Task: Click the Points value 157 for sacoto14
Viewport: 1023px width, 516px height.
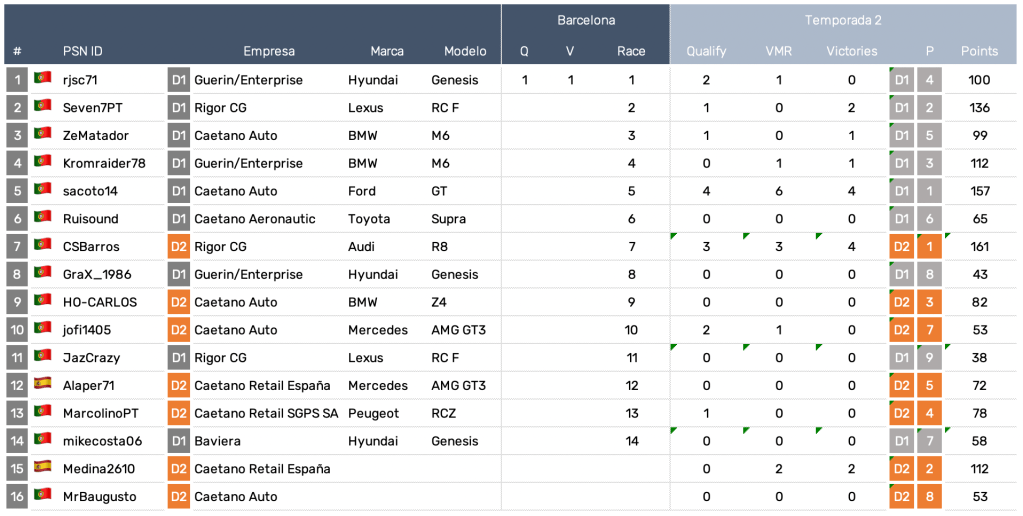Action: (979, 191)
